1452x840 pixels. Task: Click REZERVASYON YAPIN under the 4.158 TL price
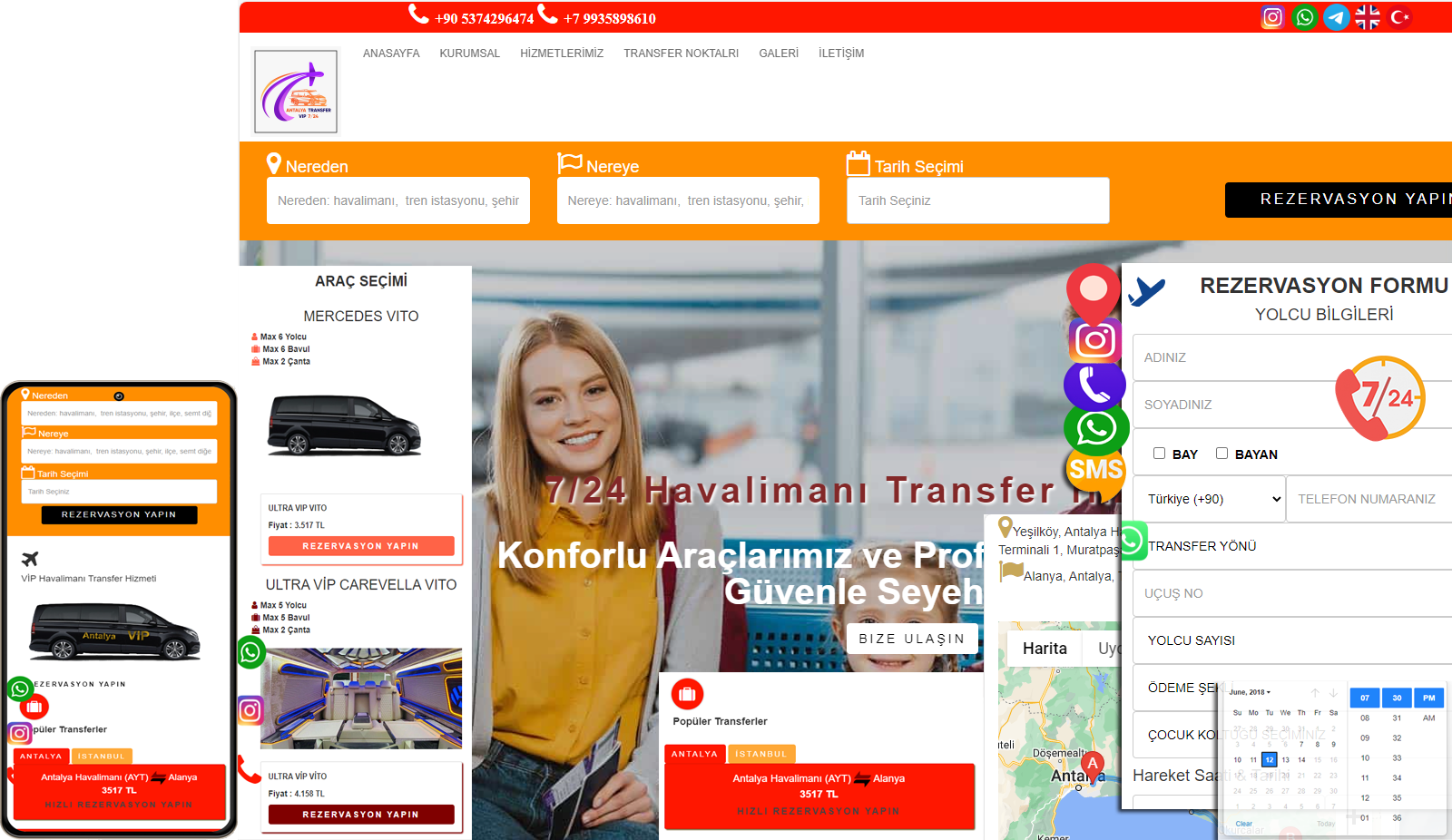[361, 815]
